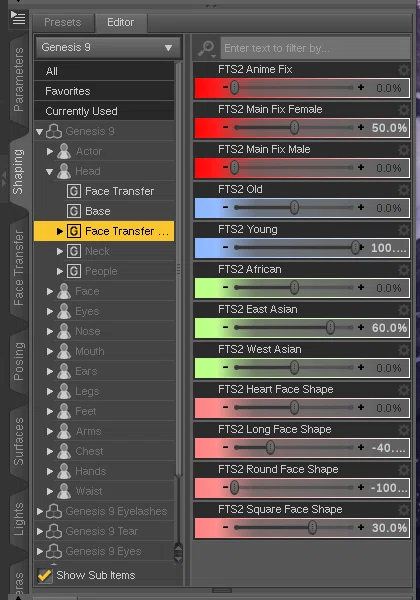Open gear settings for FTS2 Main Fix Male
Image resolution: width=420 pixels, height=600 pixels.
click(403, 150)
